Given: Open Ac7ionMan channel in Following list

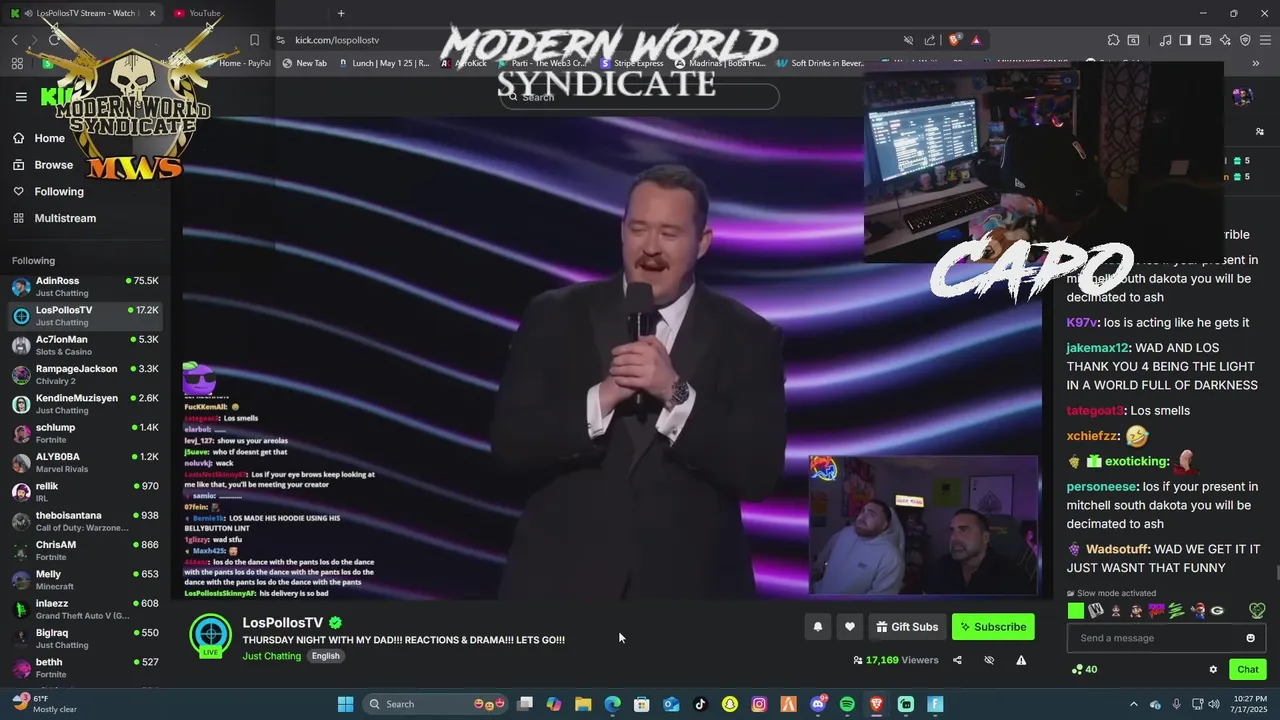Looking at the screenshot, I should click(x=85, y=345).
